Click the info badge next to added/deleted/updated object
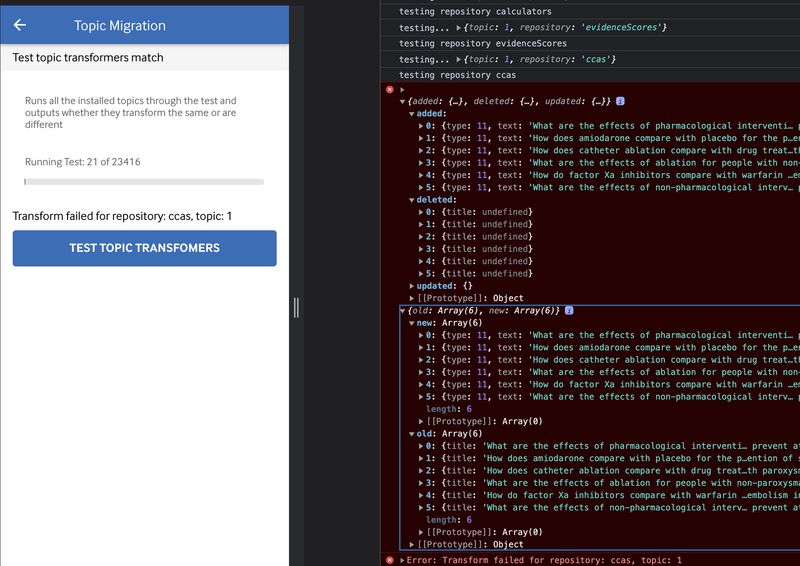 click(621, 101)
